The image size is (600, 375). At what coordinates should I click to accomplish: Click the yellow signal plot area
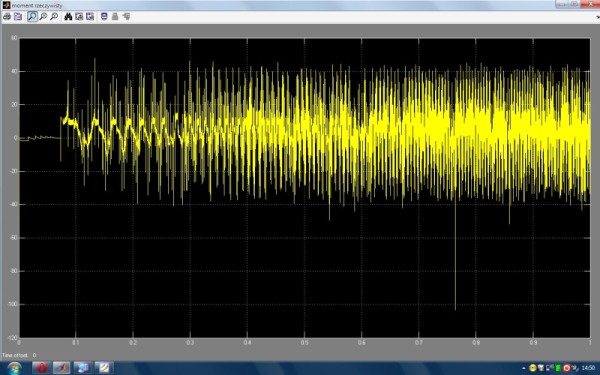pos(305,188)
